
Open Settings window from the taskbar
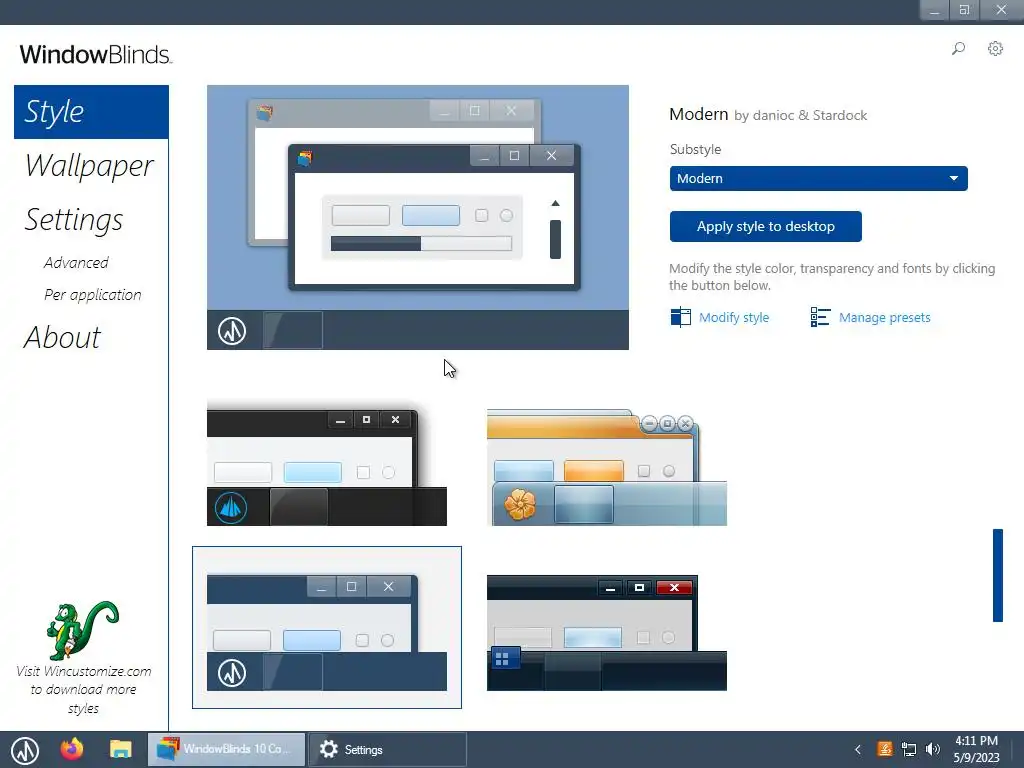point(387,749)
